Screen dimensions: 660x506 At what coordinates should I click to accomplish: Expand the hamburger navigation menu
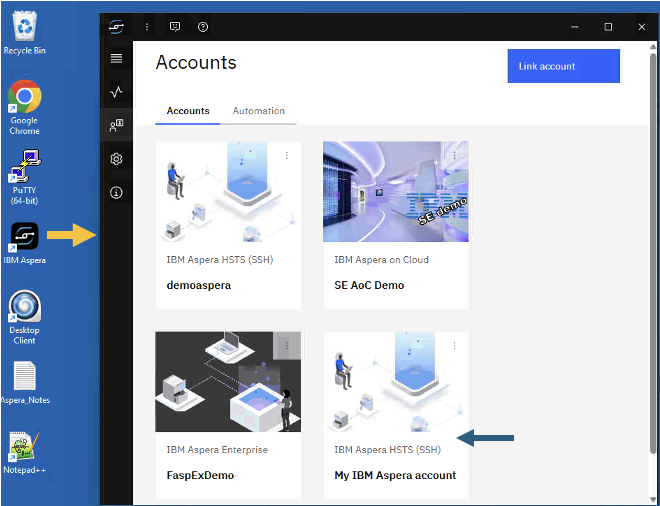(x=117, y=58)
